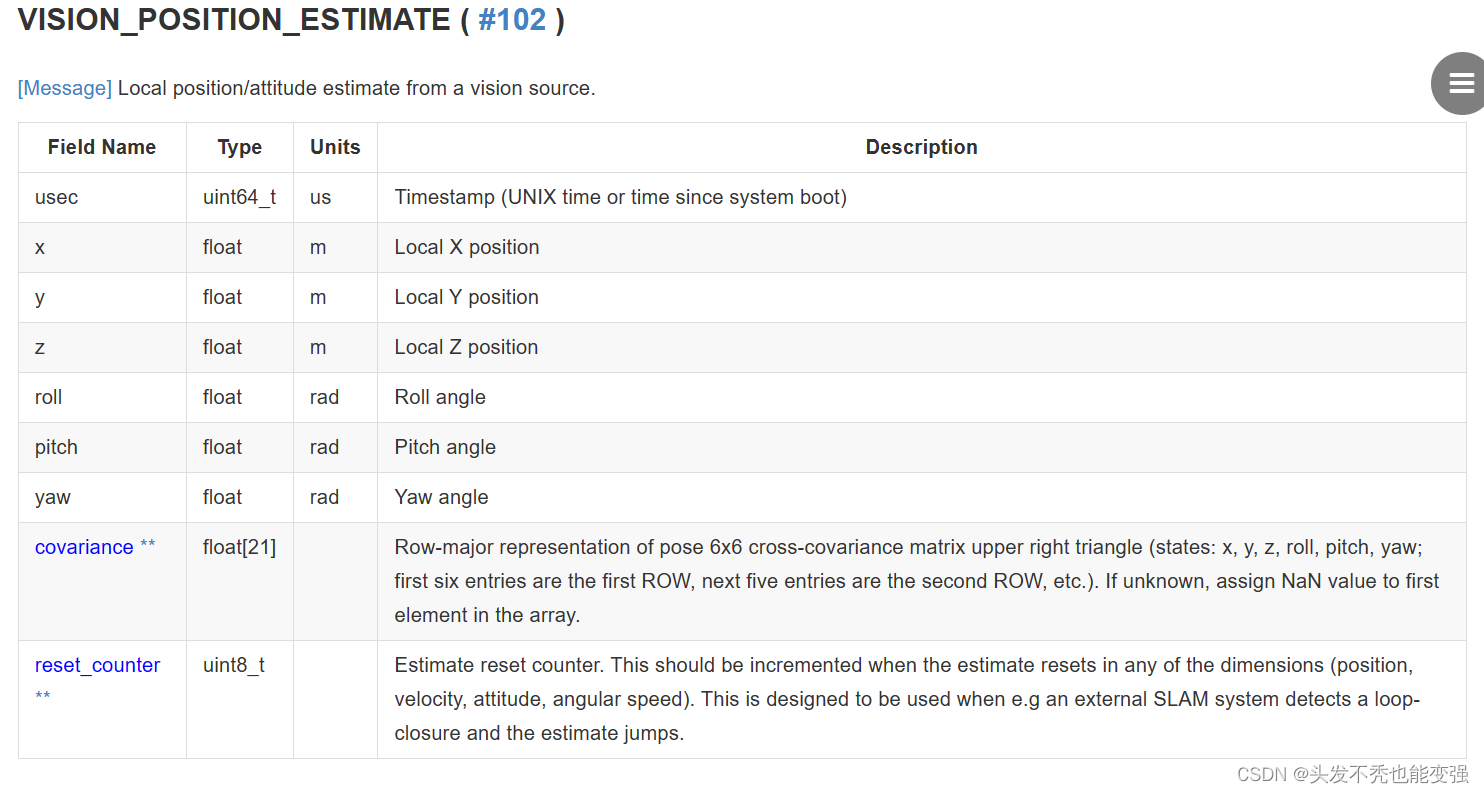Follow the #102 message ID link

[512, 20]
